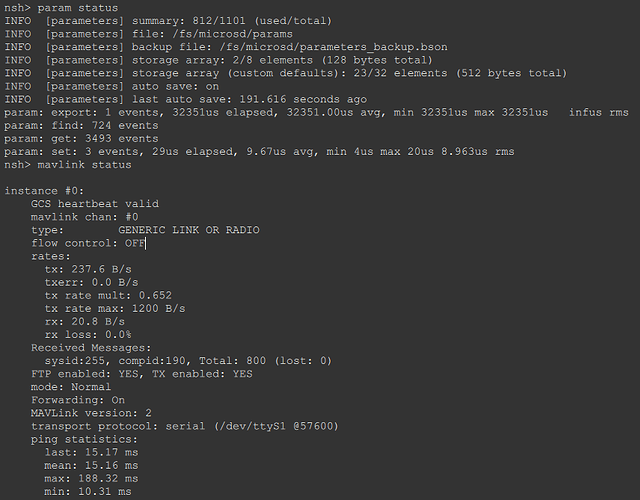The image size is (640, 500).
Task: Click the "GENERIC LINK OR RADIO" type value
Action: pos(188,229)
